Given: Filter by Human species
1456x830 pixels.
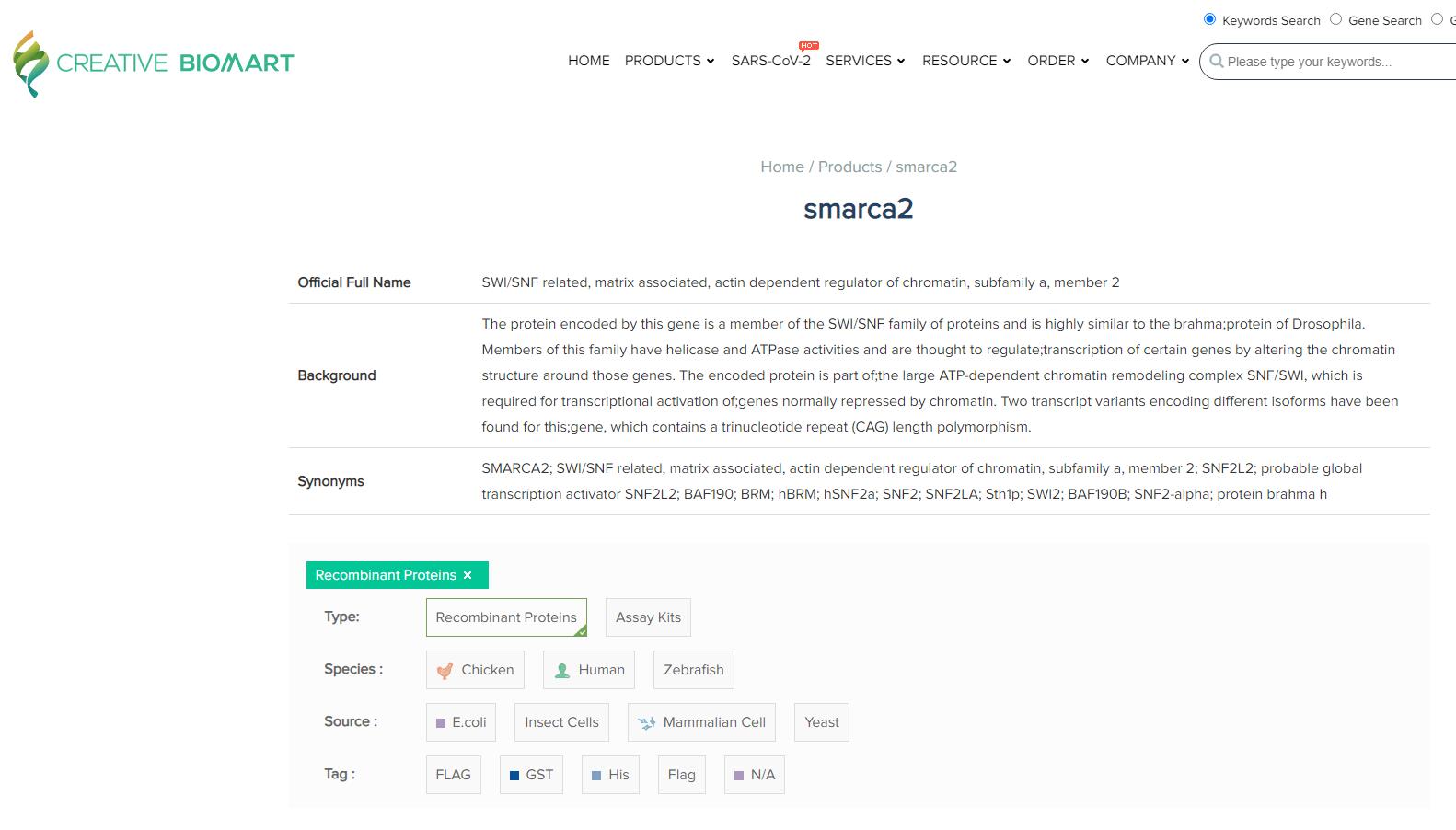Looking at the screenshot, I should [x=589, y=670].
